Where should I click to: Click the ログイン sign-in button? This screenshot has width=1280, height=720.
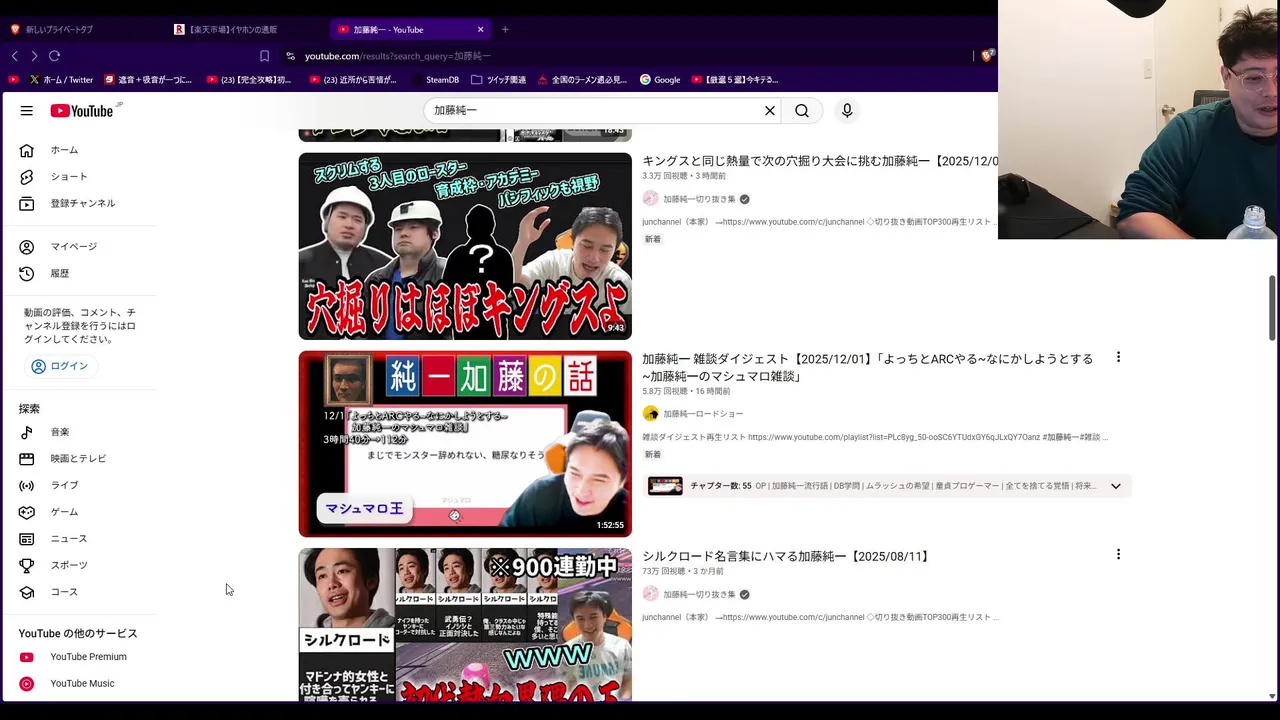pos(61,366)
